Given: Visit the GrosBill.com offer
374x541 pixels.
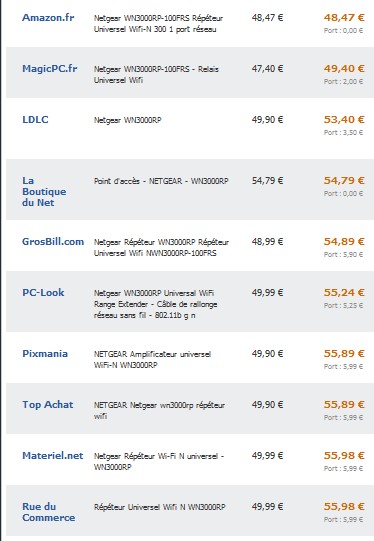Looking at the screenshot, I should 53,242.
